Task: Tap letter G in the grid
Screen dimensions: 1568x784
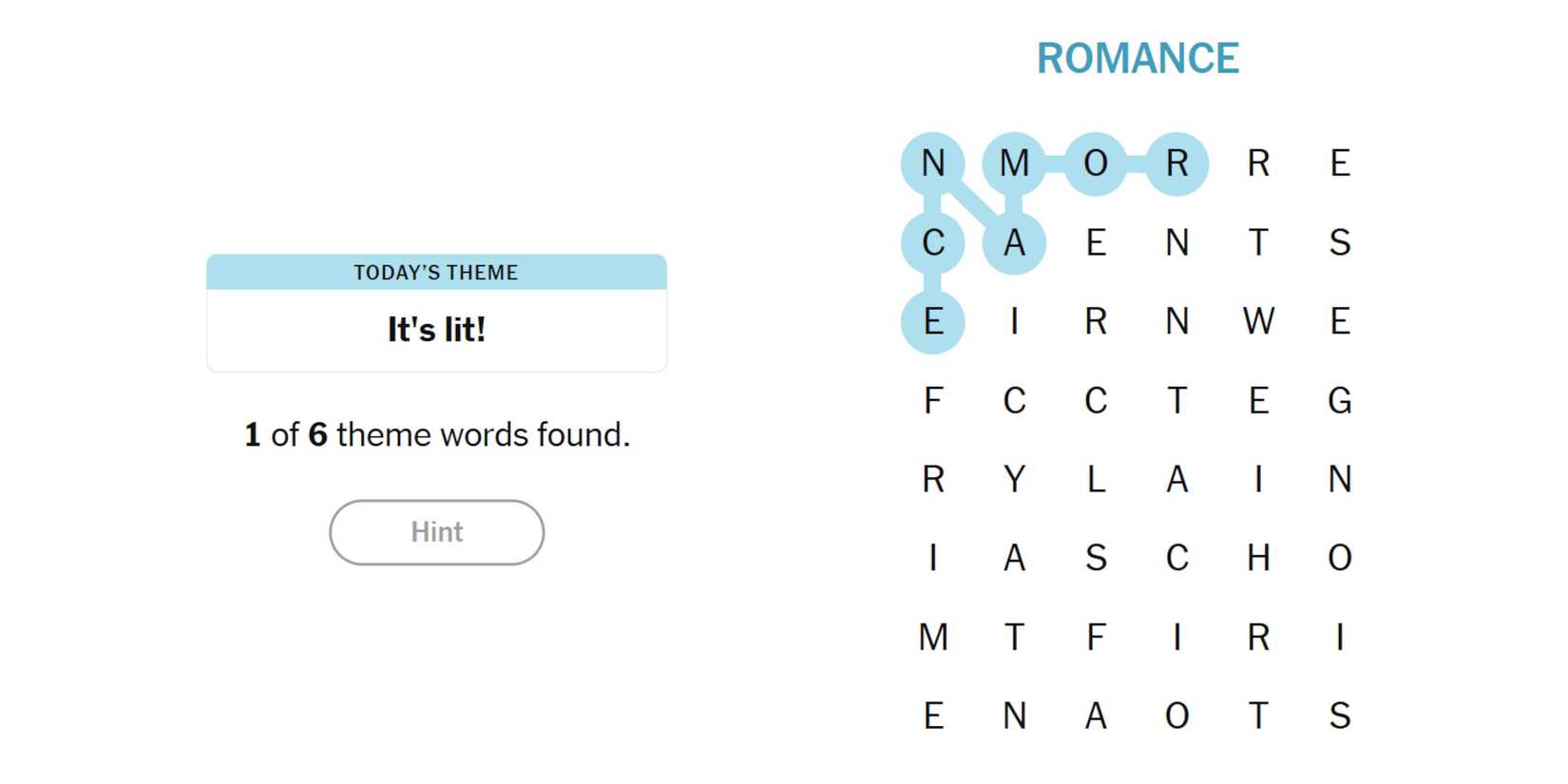Action: pos(1339,400)
